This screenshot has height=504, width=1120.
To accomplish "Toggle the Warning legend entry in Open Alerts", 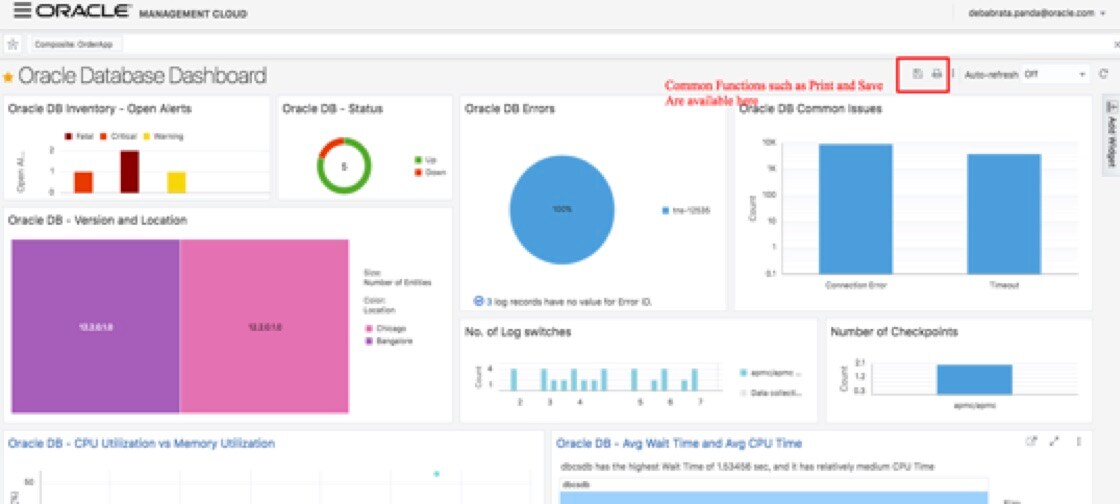I will click(x=163, y=136).
